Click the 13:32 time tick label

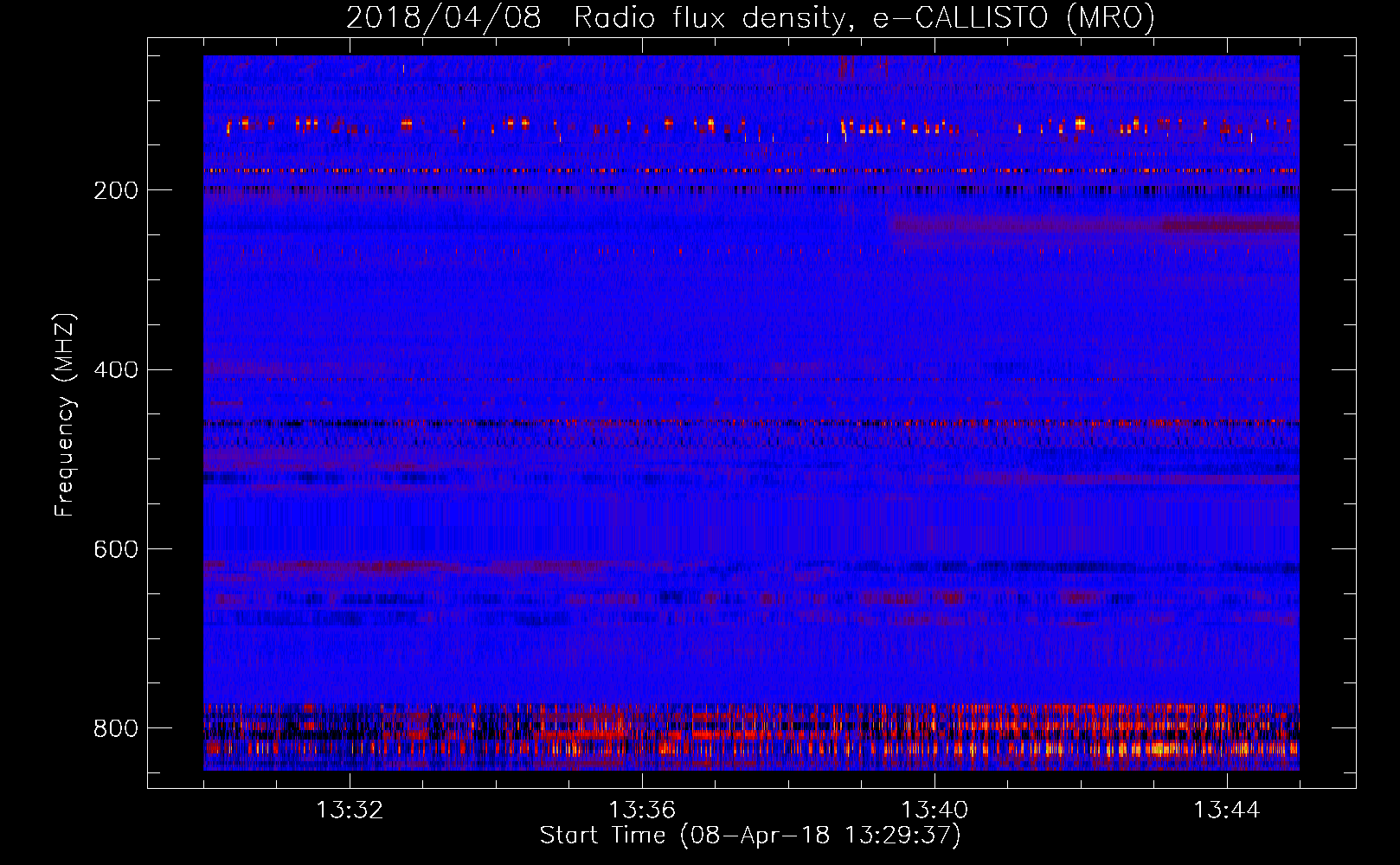[350, 811]
